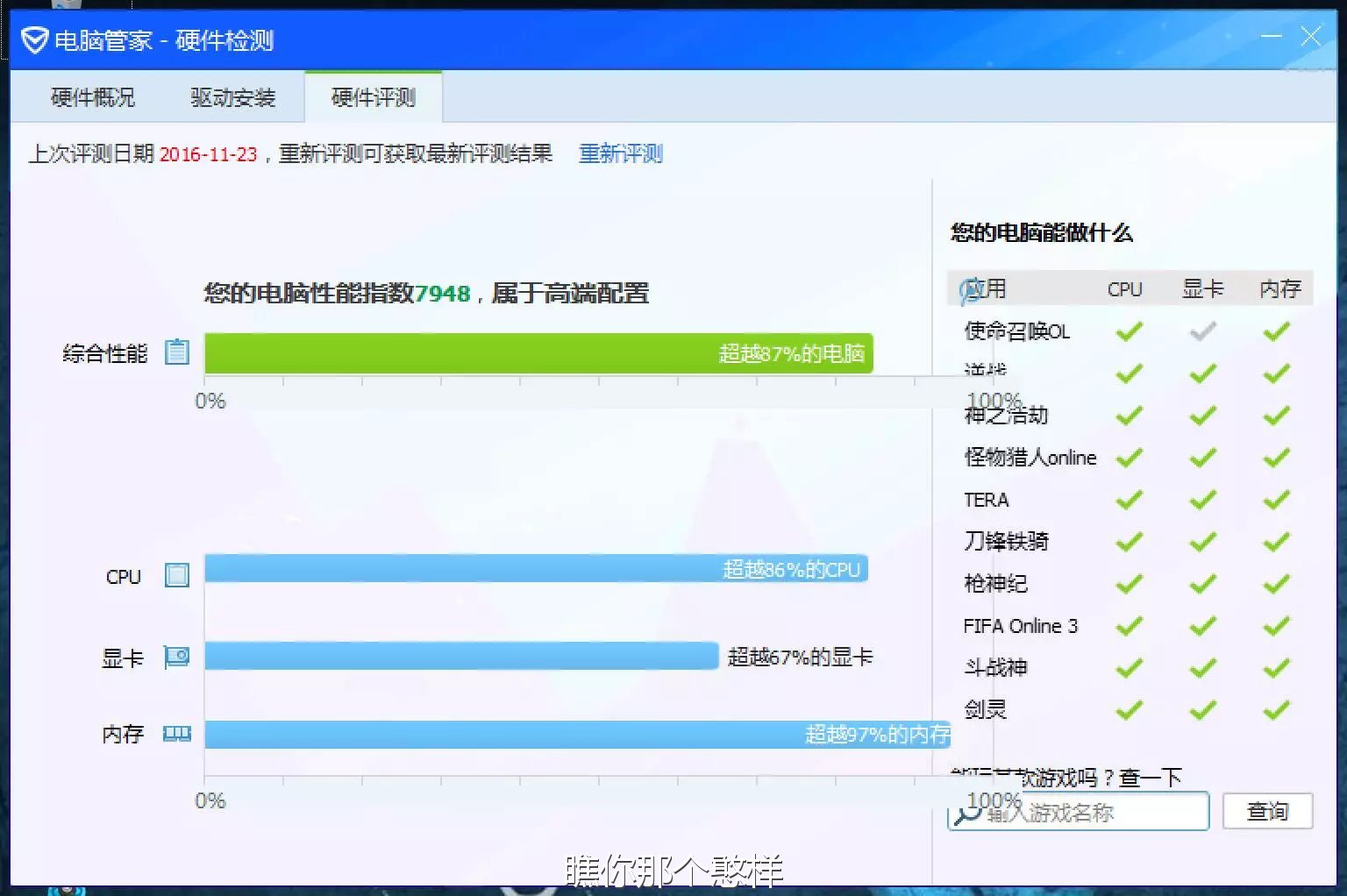Select the 硬件评测 tab

coord(374,97)
